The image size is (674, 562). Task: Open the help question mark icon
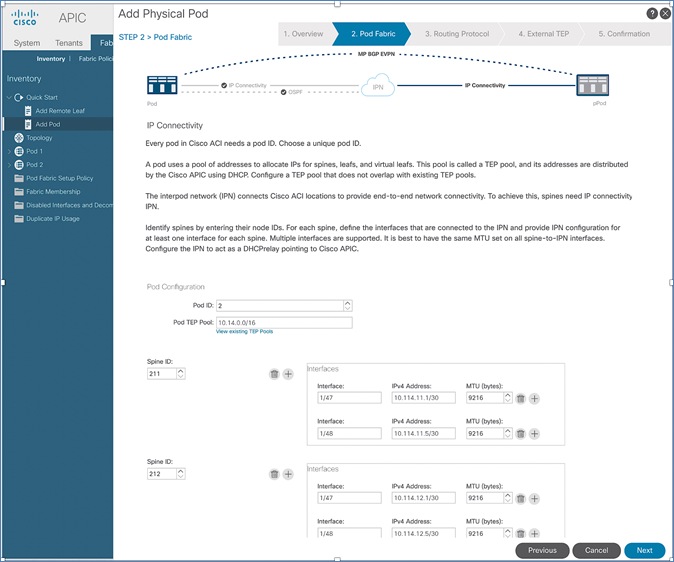click(652, 13)
